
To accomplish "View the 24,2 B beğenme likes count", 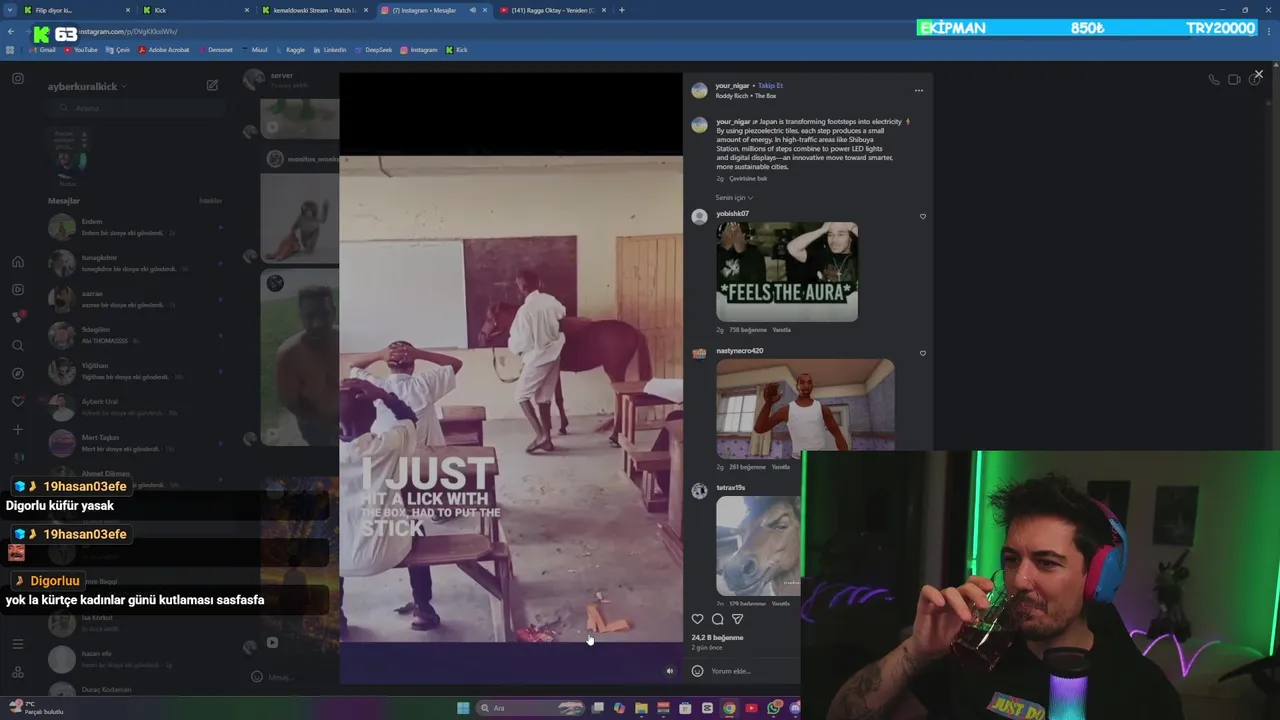I will pyautogui.click(x=717, y=638).
